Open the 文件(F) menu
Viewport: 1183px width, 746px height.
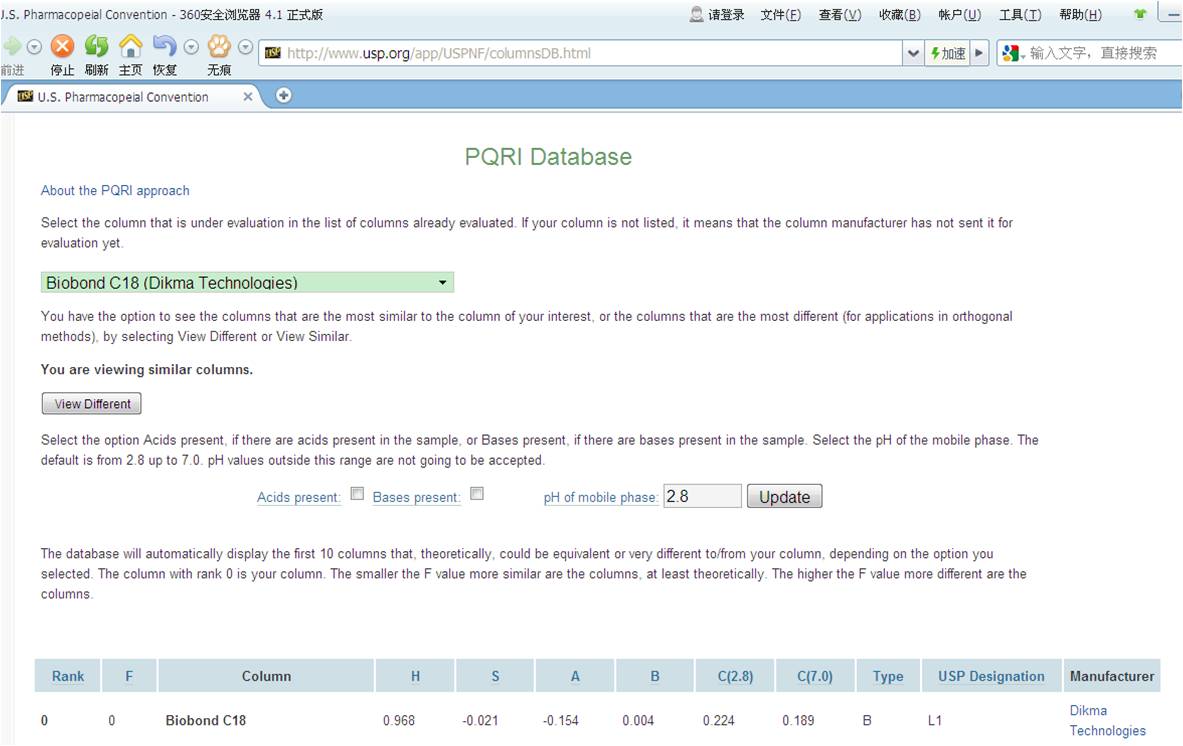(x=781, y=14)
